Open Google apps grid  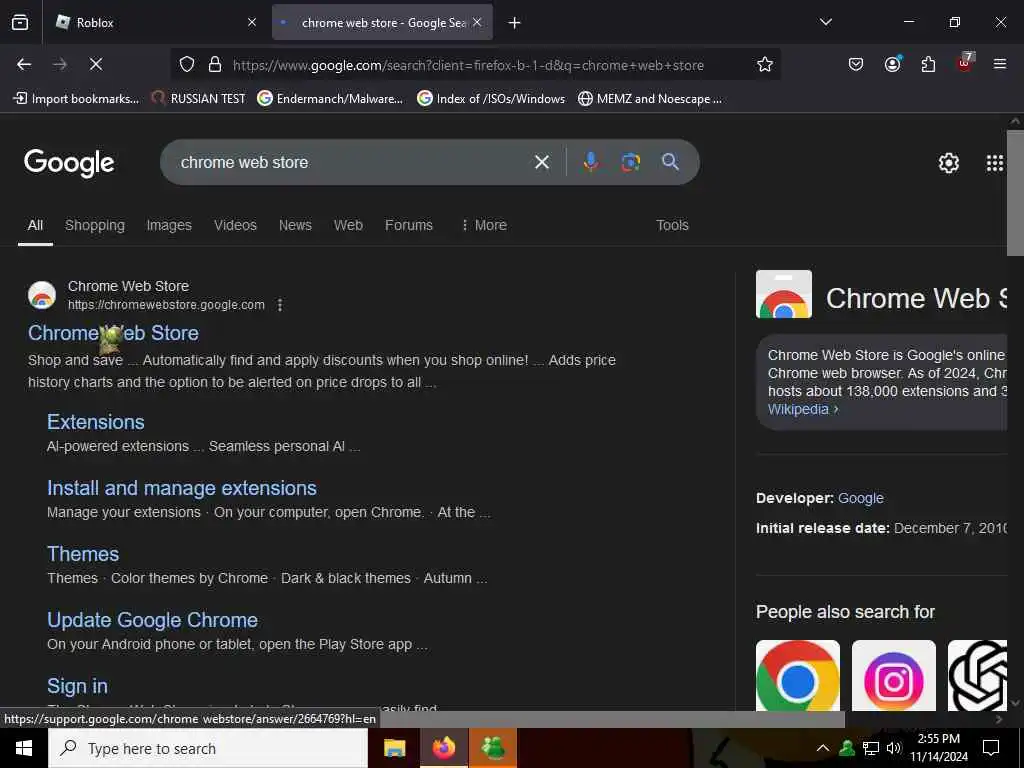(995, 163)
